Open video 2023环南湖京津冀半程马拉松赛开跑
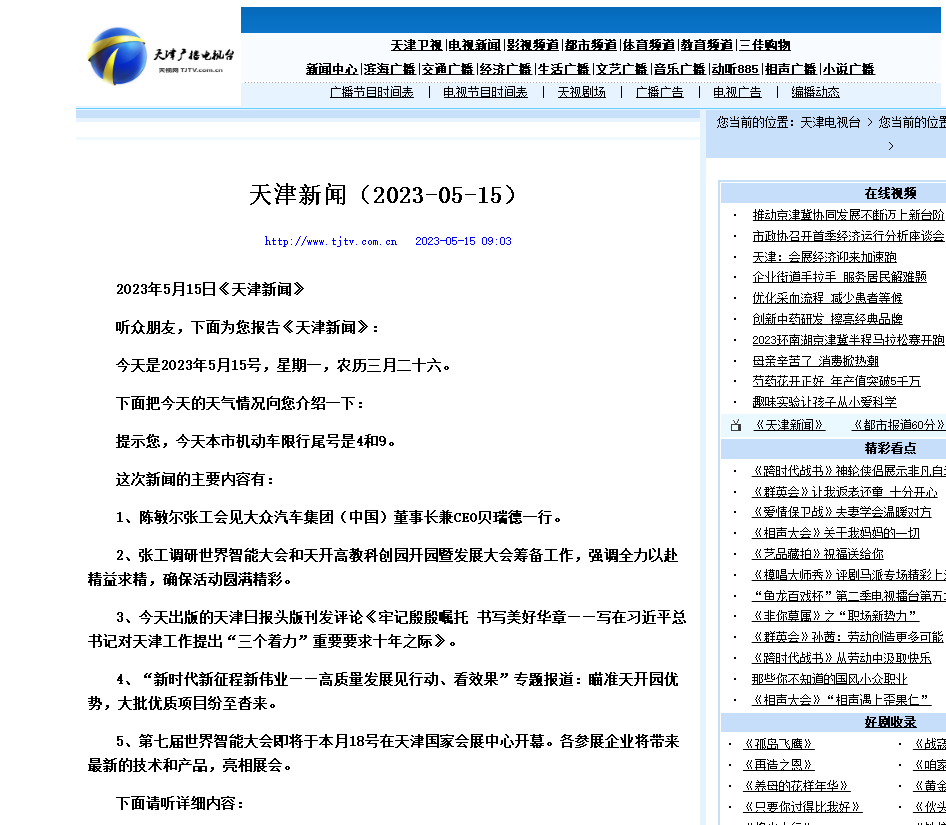 [844, 338]
